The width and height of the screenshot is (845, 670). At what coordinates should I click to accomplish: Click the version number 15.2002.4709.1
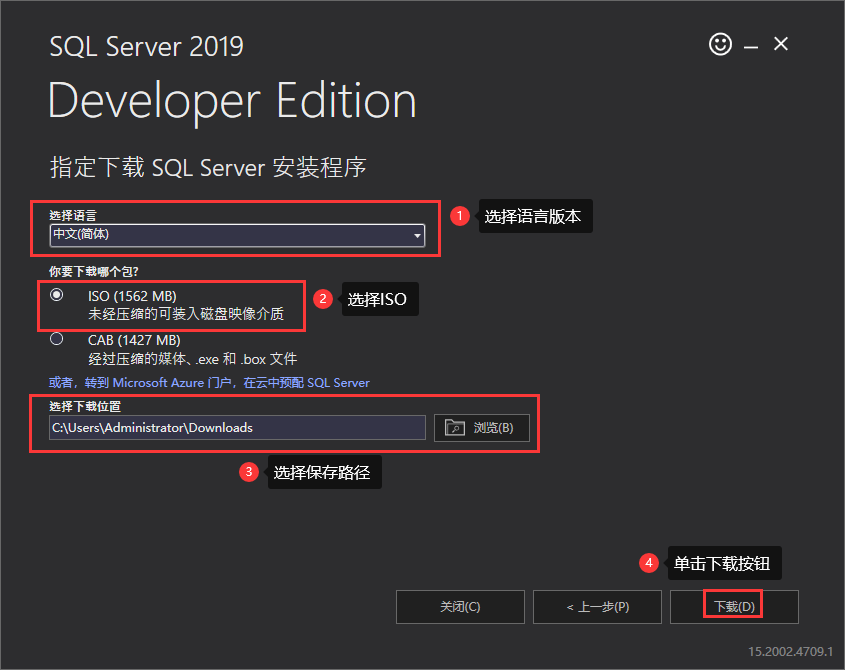coord(790,651)
